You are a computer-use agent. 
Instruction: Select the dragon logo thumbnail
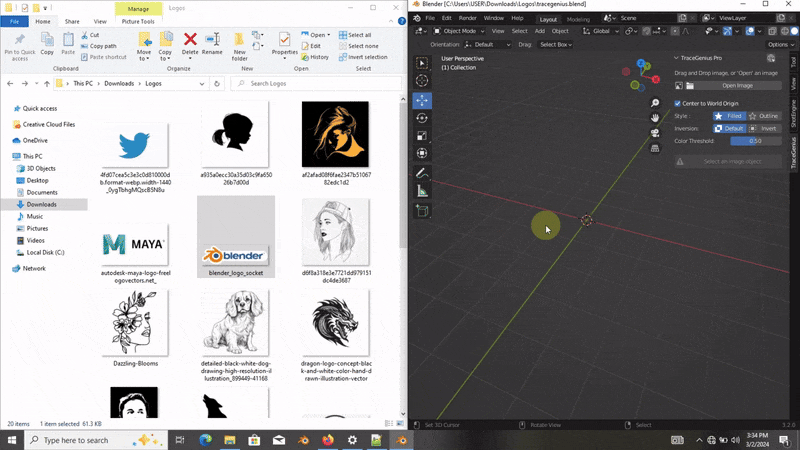[335, 322]
